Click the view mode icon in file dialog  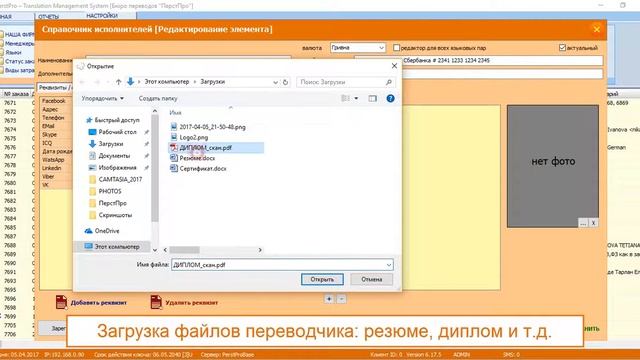click(x=345, y=98)
